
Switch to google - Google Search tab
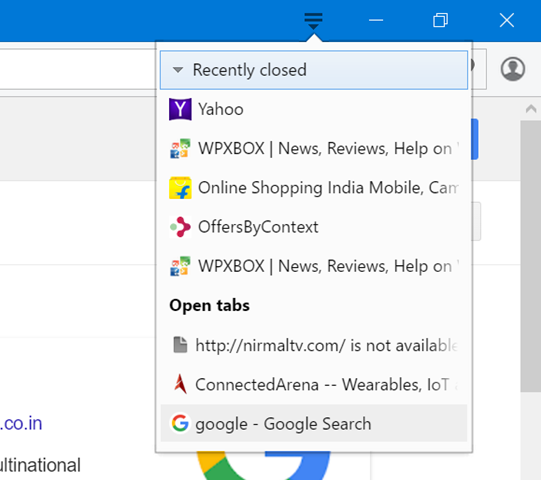pyautogui.click(x=314, y=423)
